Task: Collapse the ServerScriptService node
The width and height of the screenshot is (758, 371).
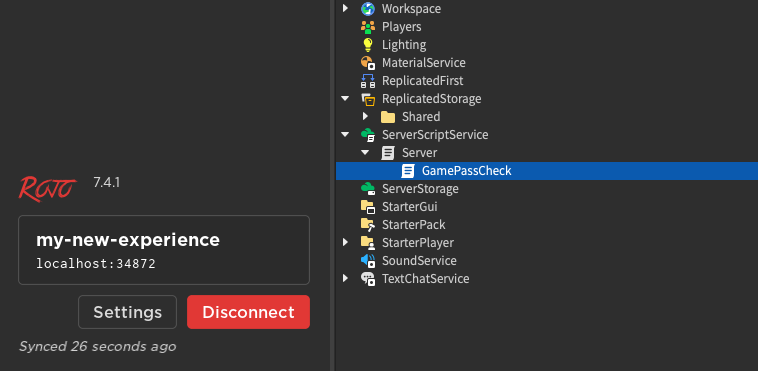Action: (345, 134)
